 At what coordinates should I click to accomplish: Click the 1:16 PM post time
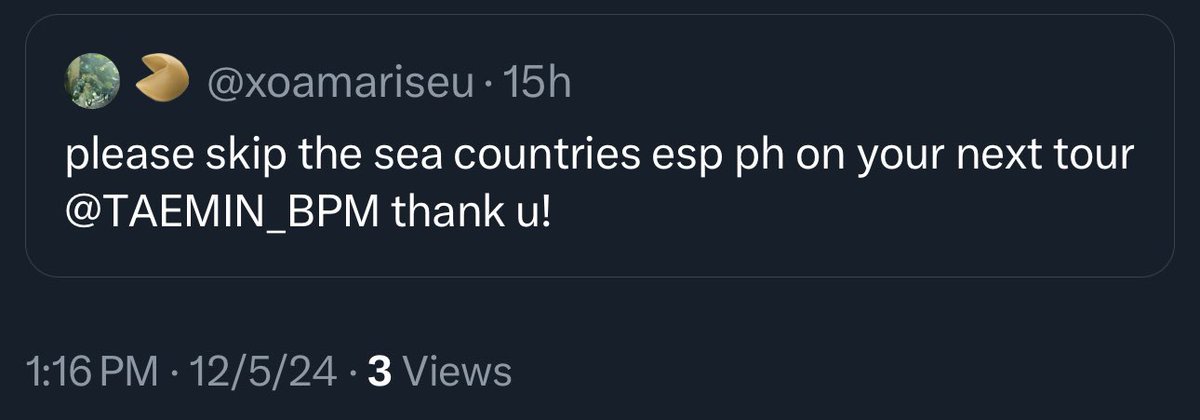(92, 372)
